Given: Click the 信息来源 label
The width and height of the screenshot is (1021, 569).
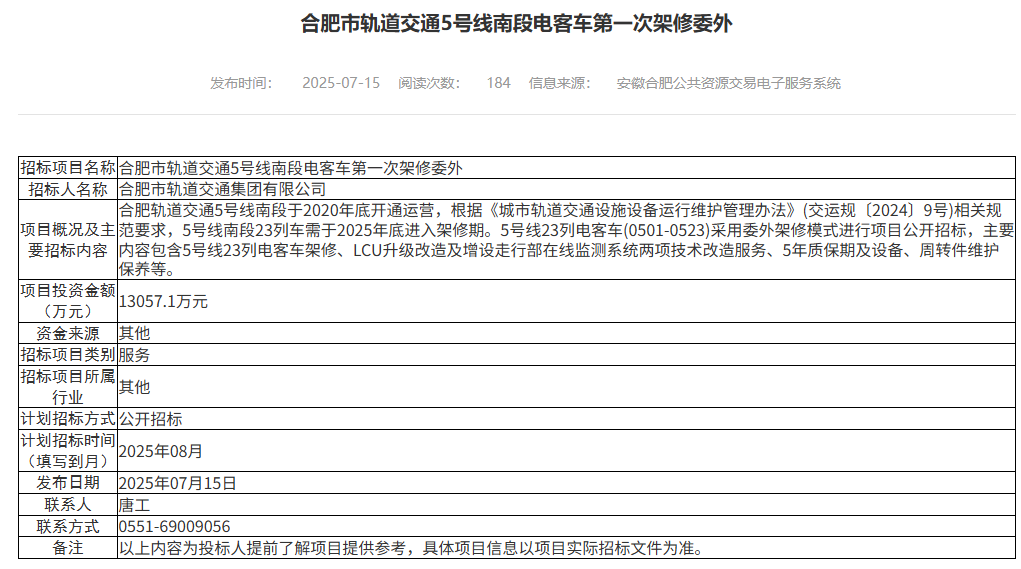Looking at the screenshot, I should 559,83.
